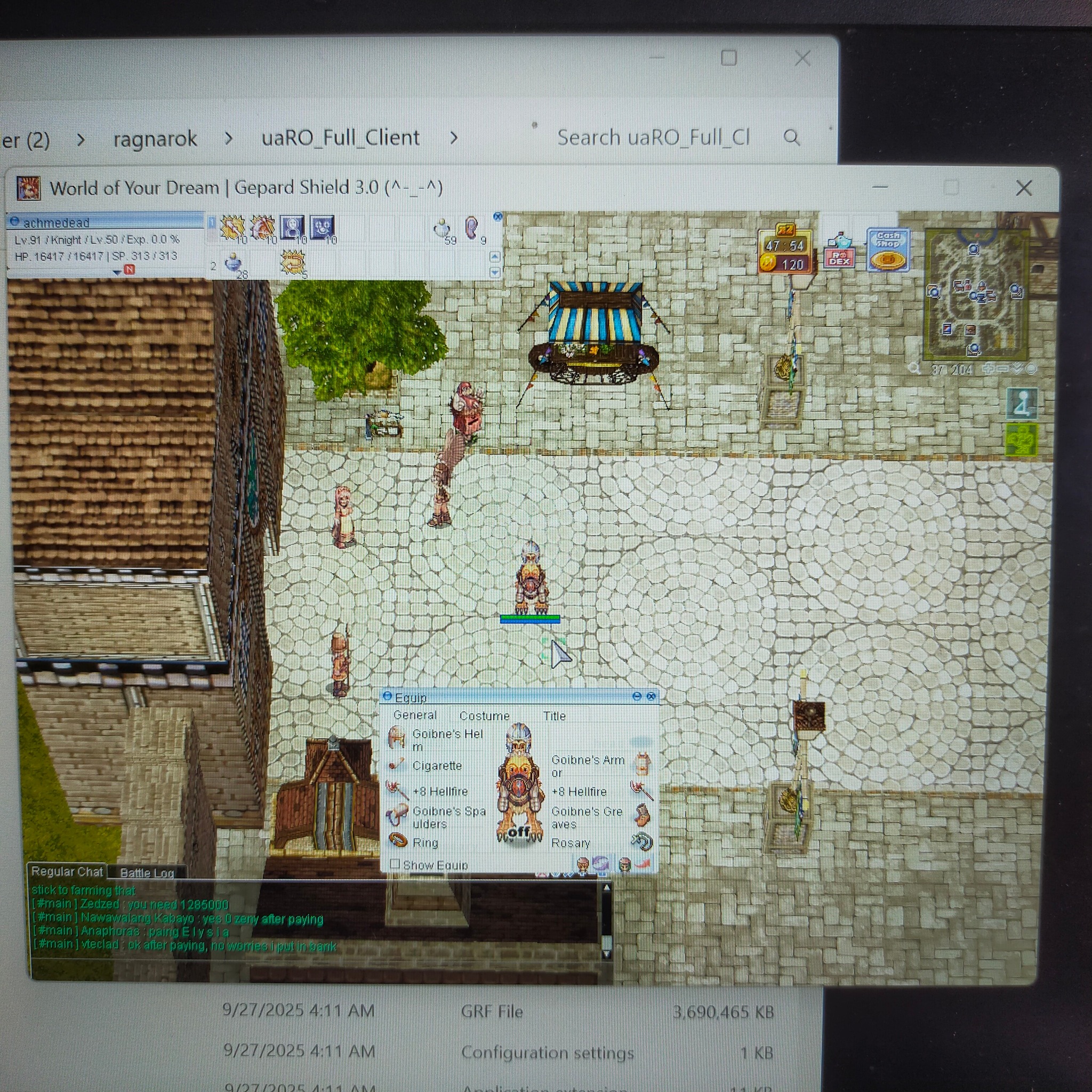Click the minimap magnifier search icon
Viewport: 1092px width, 1092px height.
pos(914,369)
